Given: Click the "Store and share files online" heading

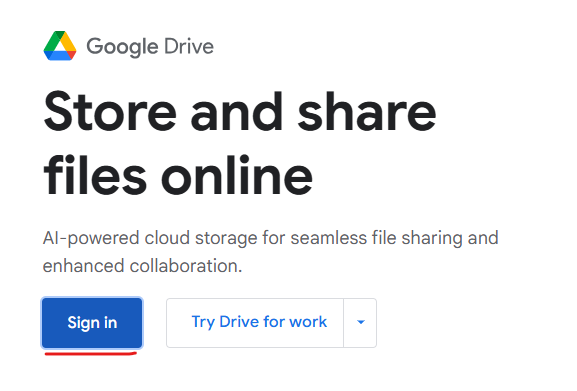Looking at the screenshot, I should click(240, 143).
